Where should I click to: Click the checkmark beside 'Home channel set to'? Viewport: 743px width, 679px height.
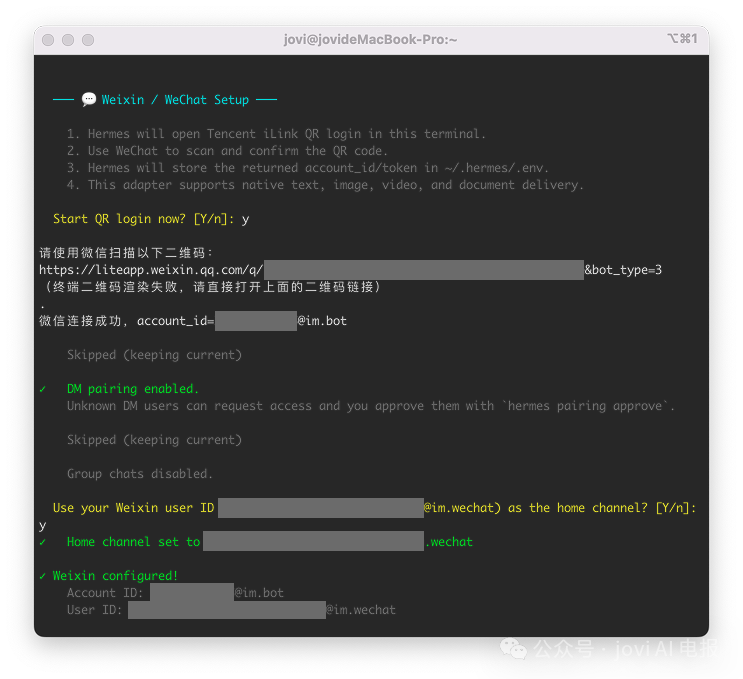pos(43,542)
